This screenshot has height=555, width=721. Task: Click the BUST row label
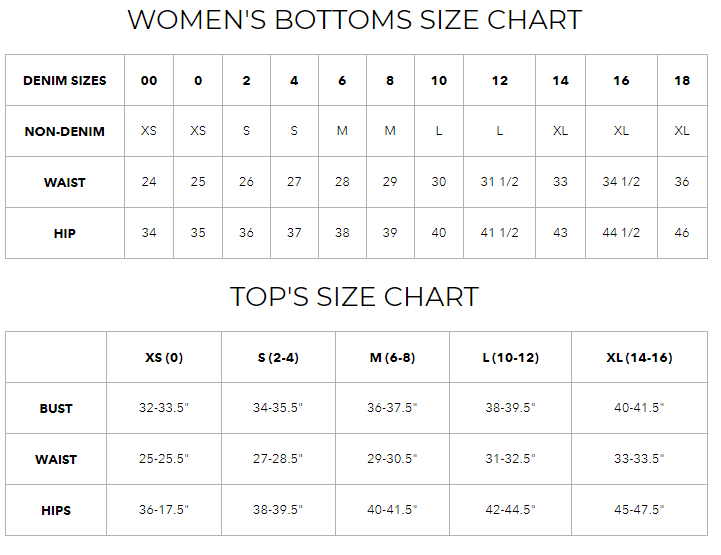(56, 409)
